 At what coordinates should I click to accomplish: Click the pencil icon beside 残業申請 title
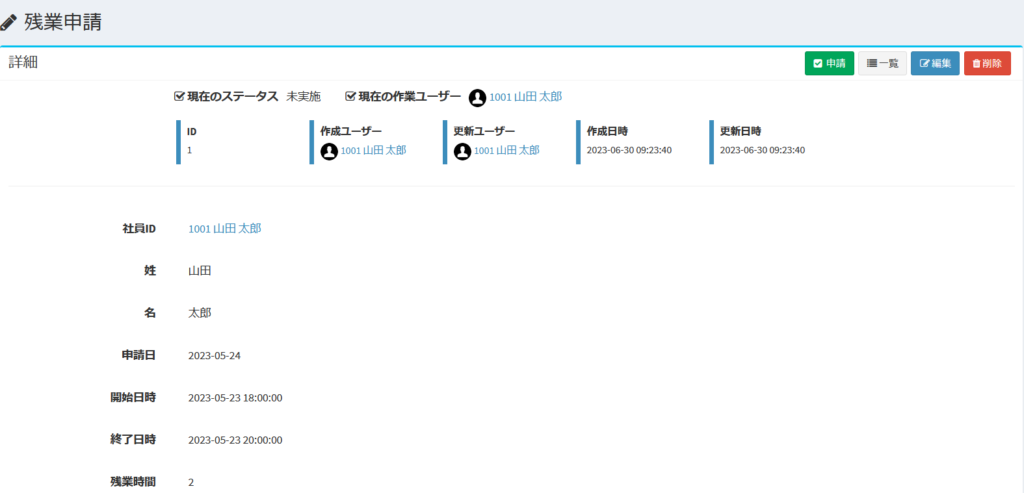[8, 22]
